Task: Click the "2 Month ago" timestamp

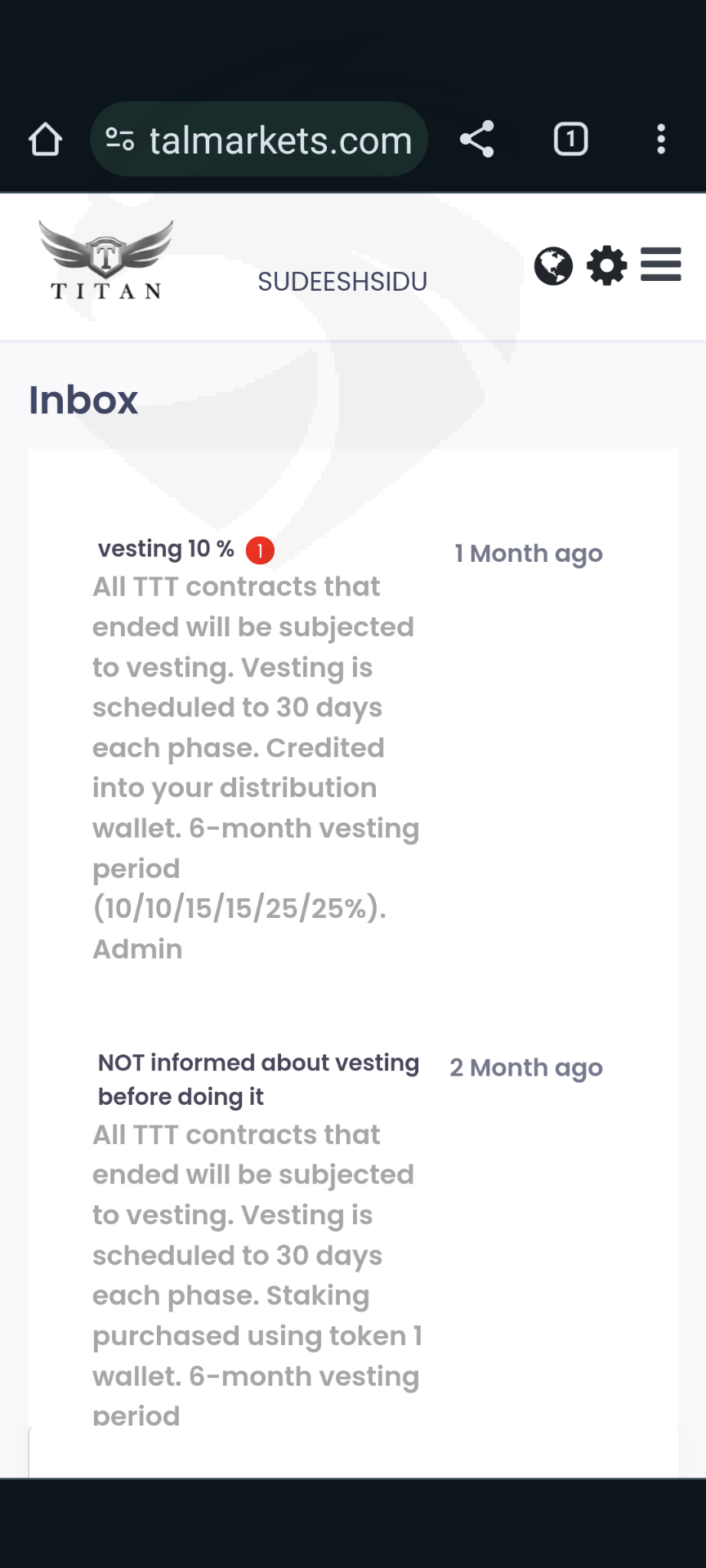Action: click(x=526, y=1068)
